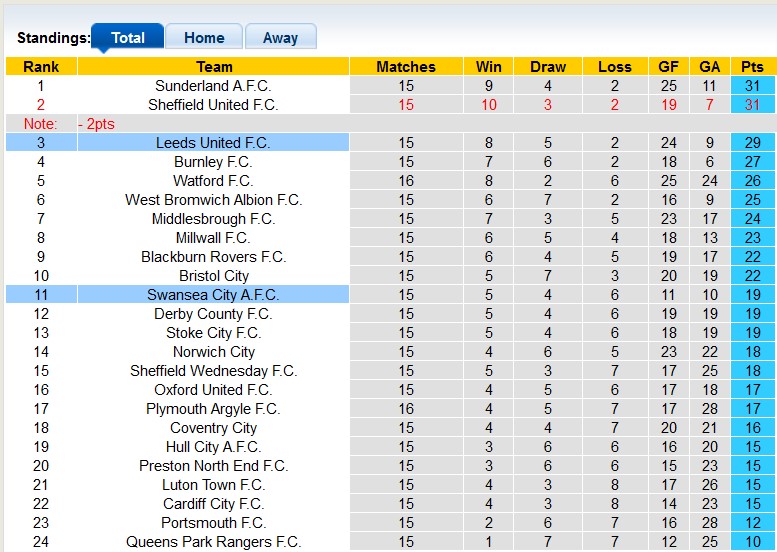
Task: Click the Rank column header
Action: 41,67
